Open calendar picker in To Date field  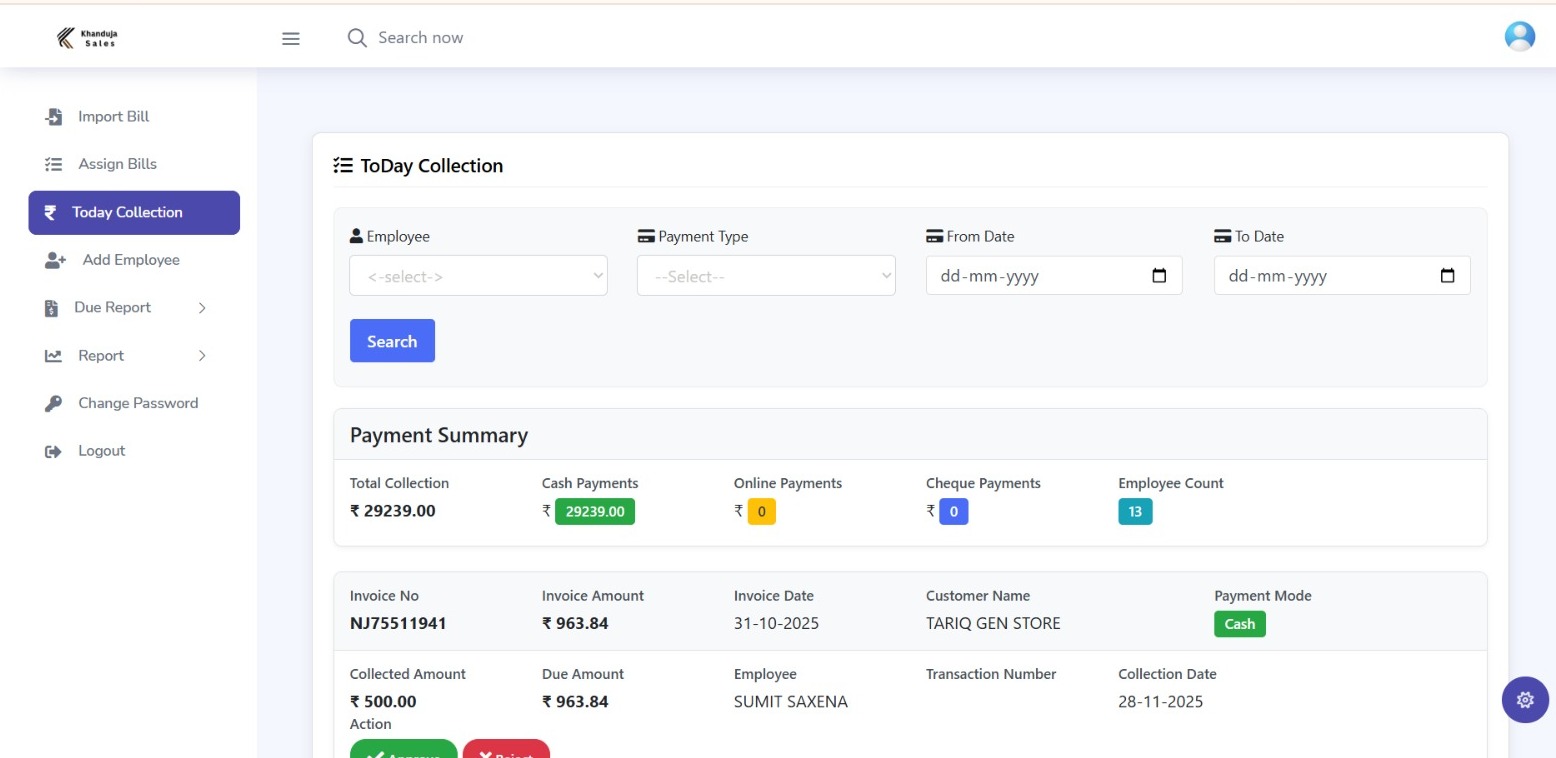pos(1447,276)
